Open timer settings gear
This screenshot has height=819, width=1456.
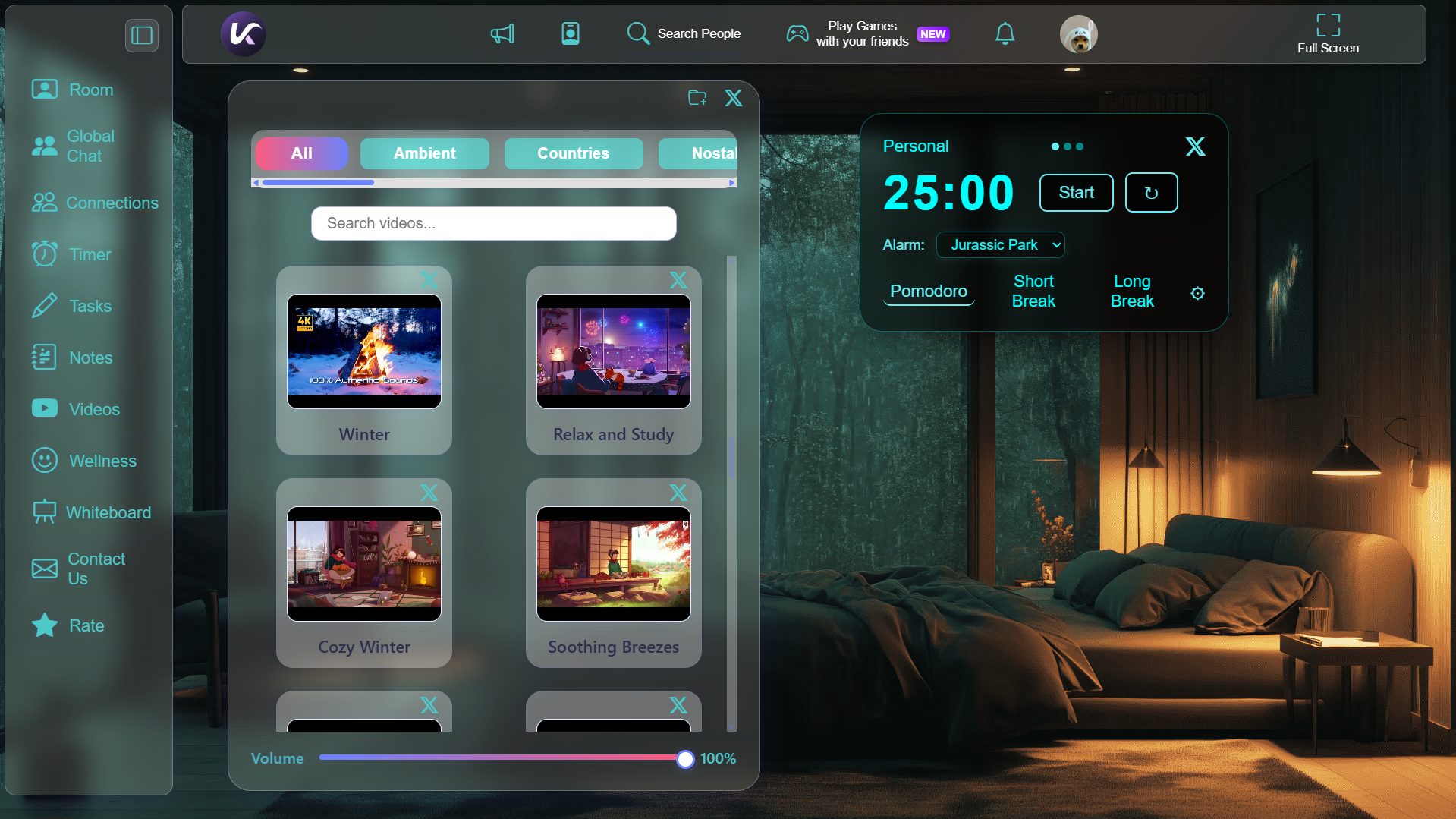click(1197, 293)
